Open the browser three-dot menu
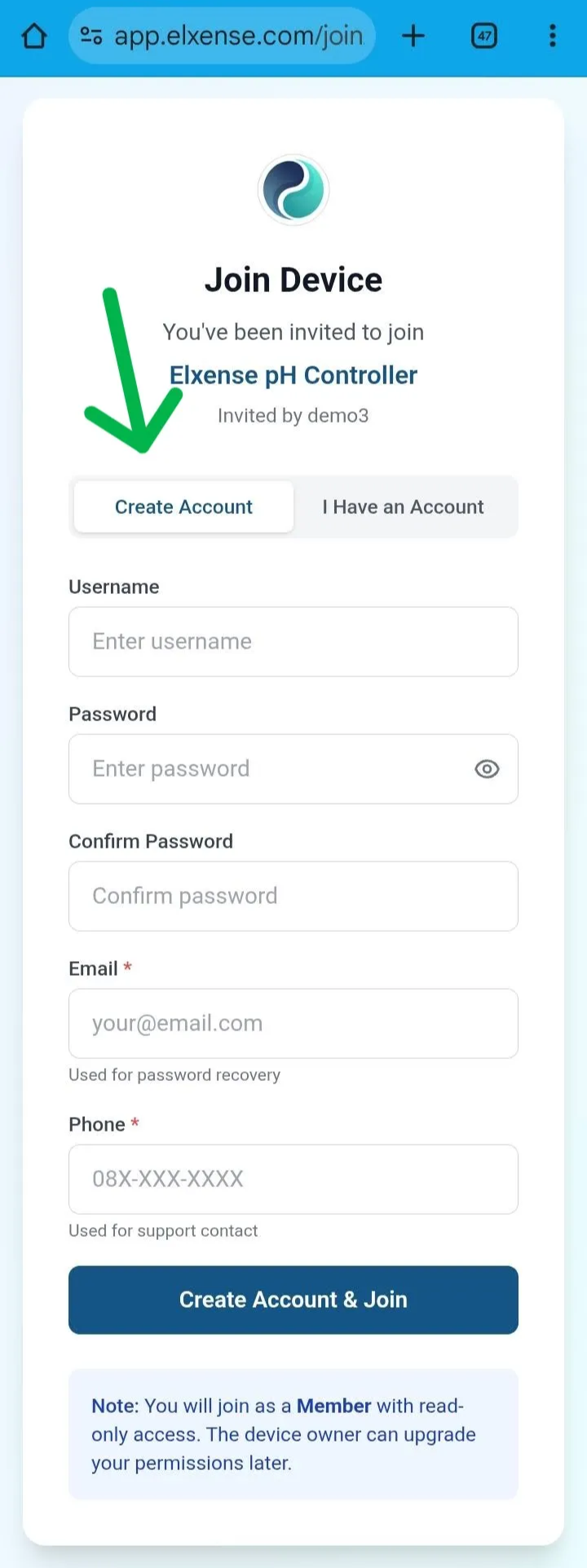 [x=553, y=36]
